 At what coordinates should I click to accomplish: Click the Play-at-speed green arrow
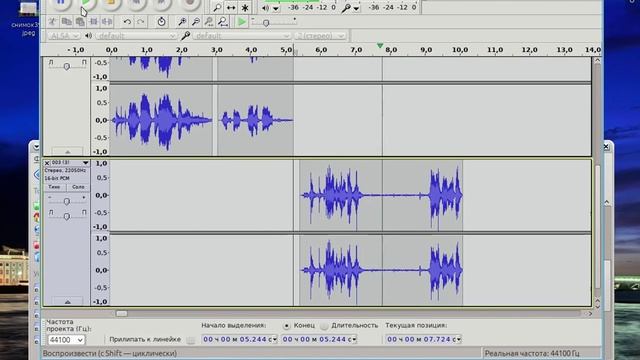(x=242, y=21)
